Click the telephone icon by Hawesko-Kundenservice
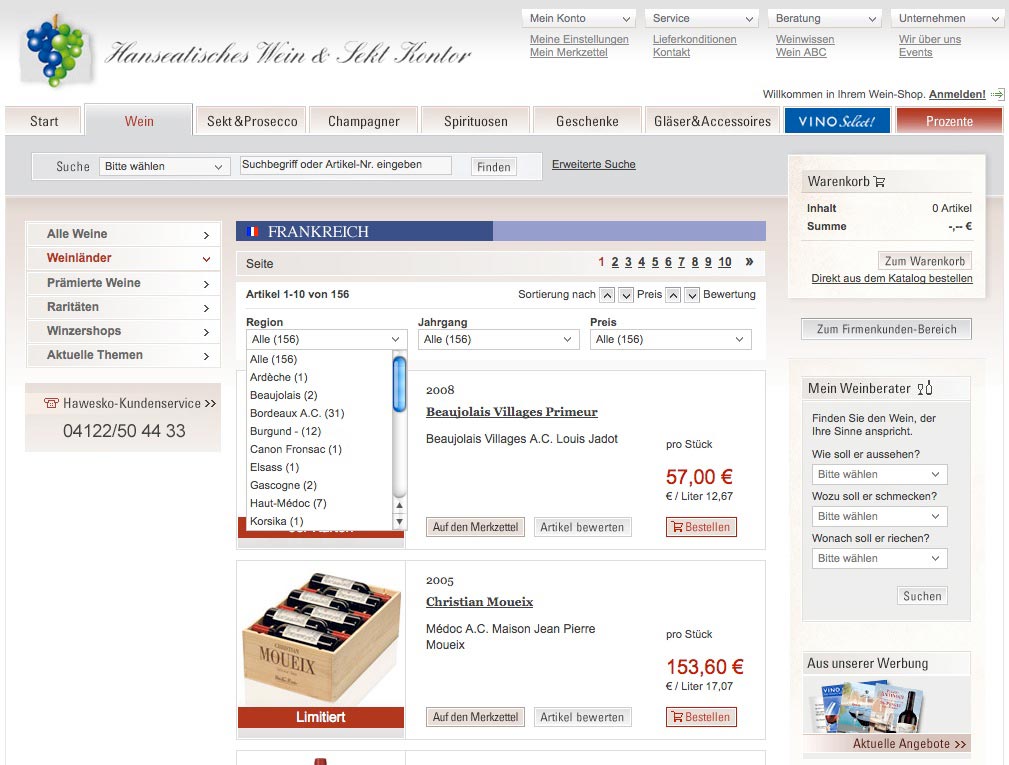This screenshot has width=1009, height=765. click(x=51, y=403)
